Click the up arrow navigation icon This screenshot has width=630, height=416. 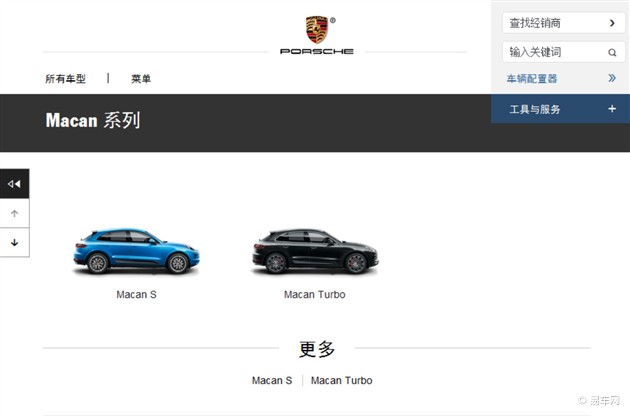point(14,213)
